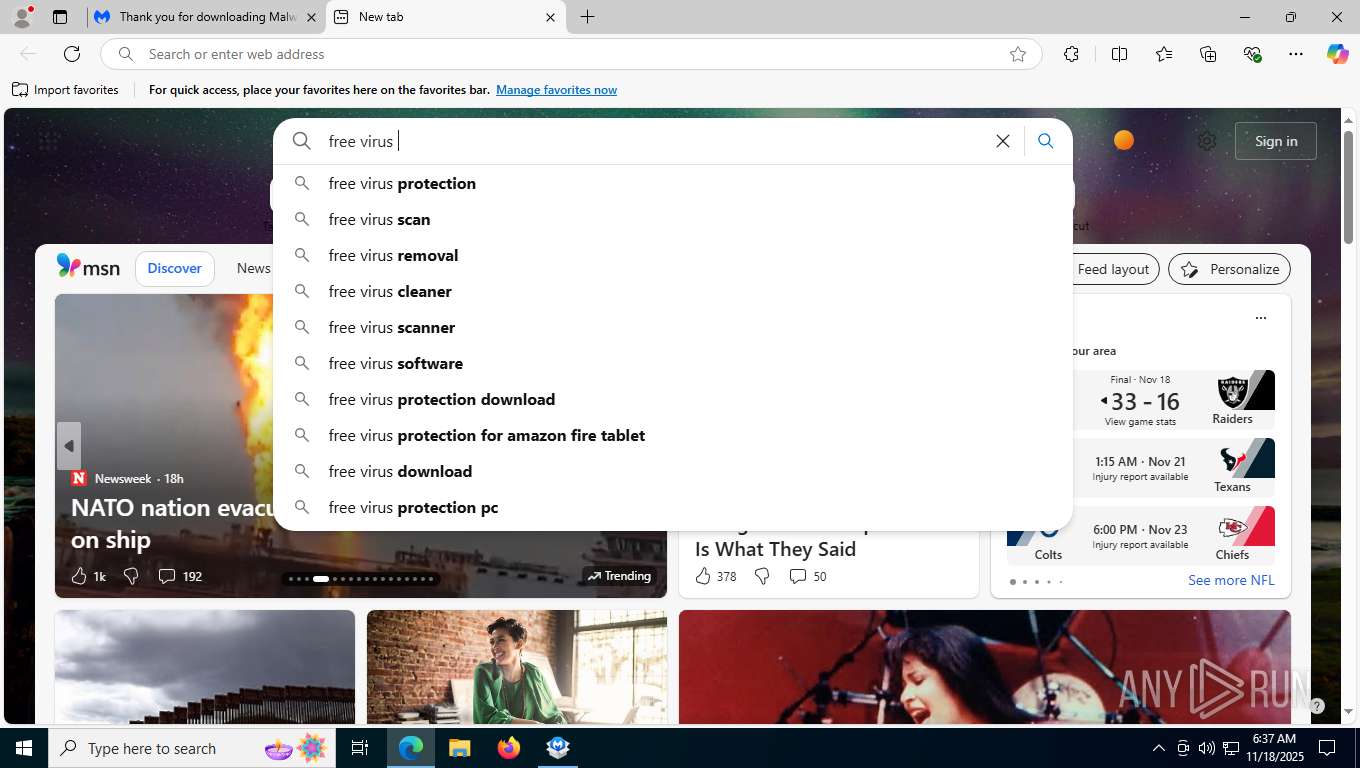Screen dimensions: 1360x768
Task: View Raiders 33 - 16 game stats
Action: click(x=1140, y=422)
